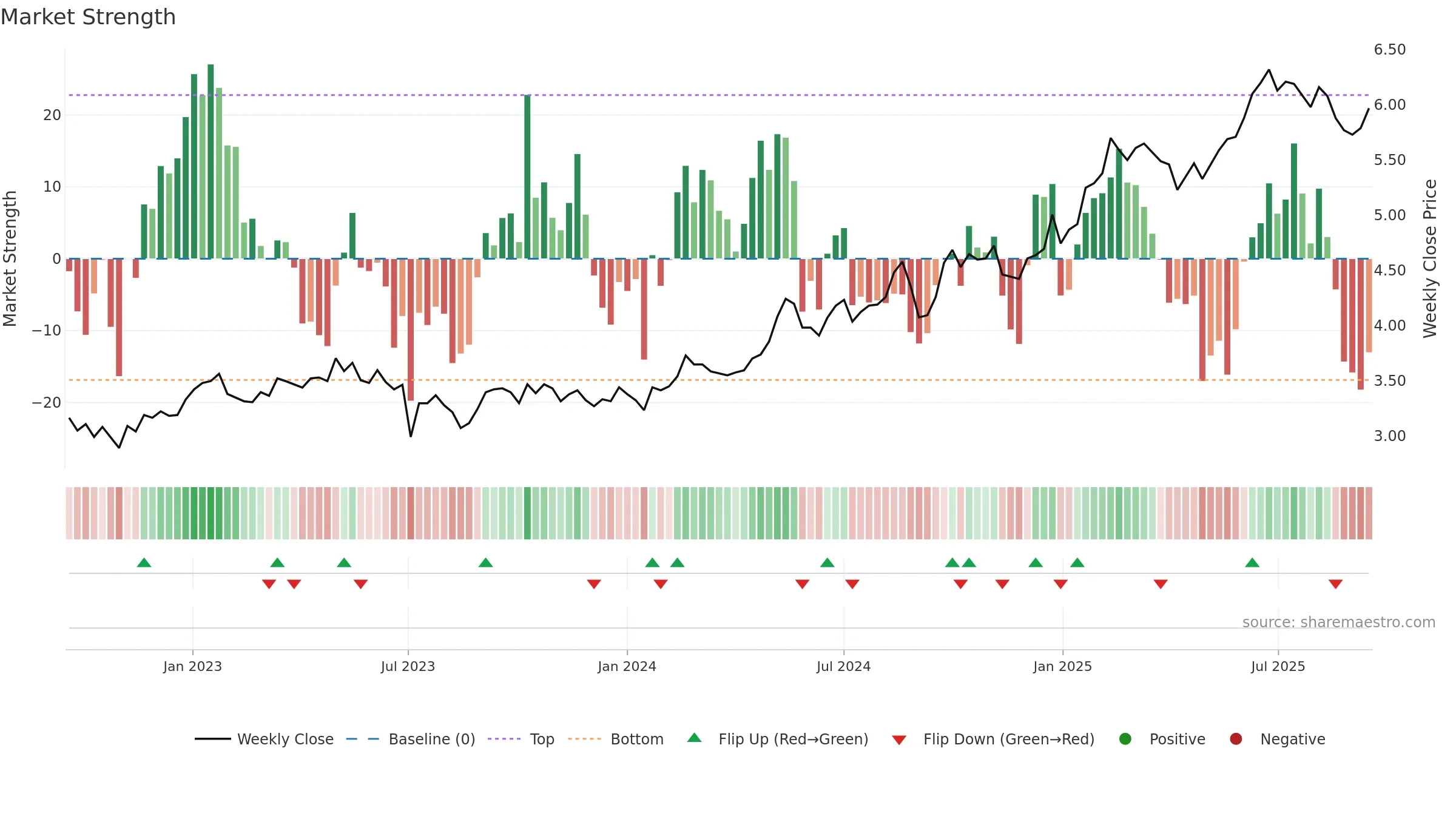The width and height of the screenshot is (1456, 819).
Task: Click the red Negative dot in the legend
Action: [x=1236, y=739]
